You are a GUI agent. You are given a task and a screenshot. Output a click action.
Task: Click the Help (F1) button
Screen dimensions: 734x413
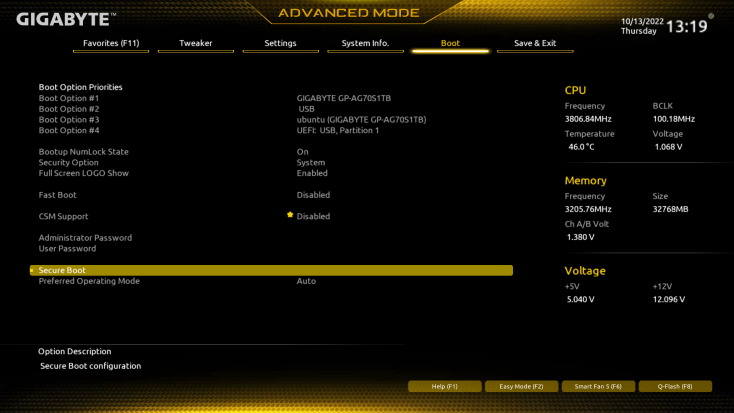point(445,386)
